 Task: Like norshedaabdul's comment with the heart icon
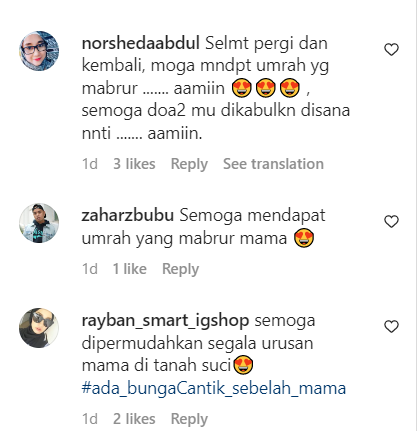tap(391, 50)
